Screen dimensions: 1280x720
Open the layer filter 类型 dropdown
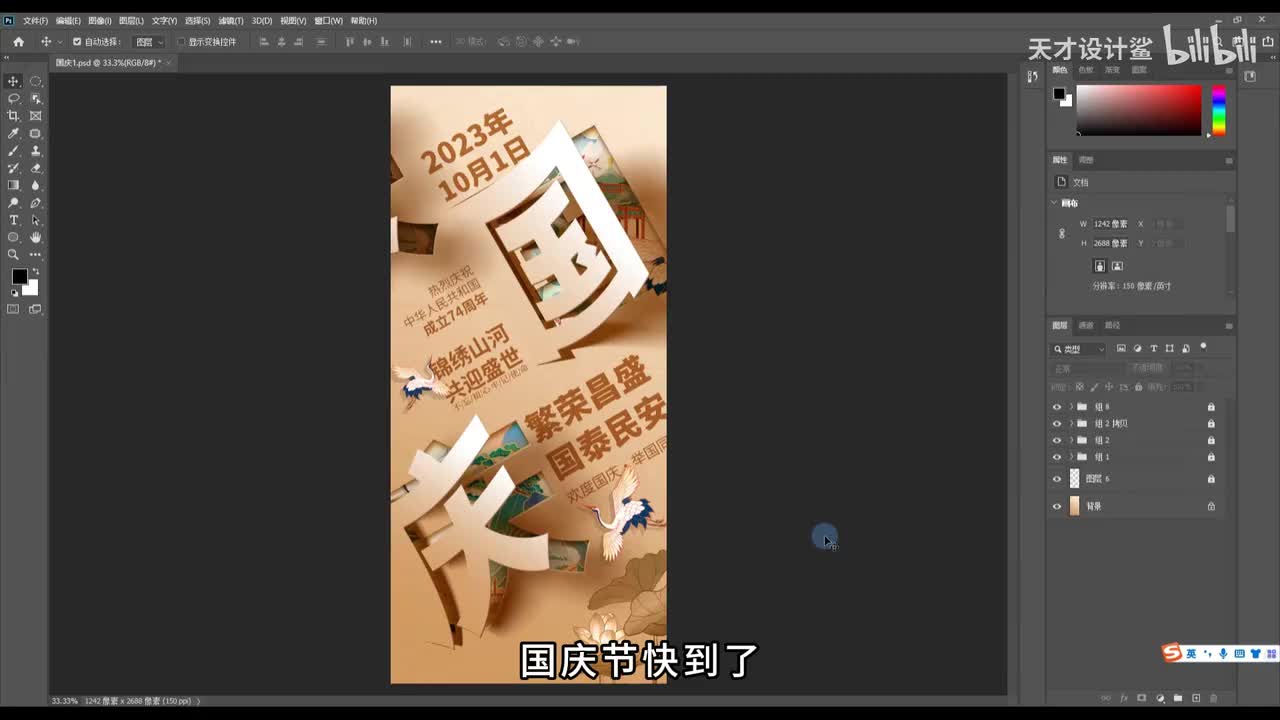(x=1079, y=349)
